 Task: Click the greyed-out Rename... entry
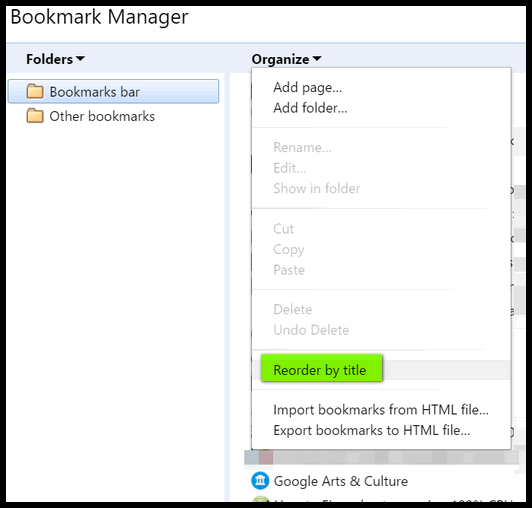click(x=302, y=147)
